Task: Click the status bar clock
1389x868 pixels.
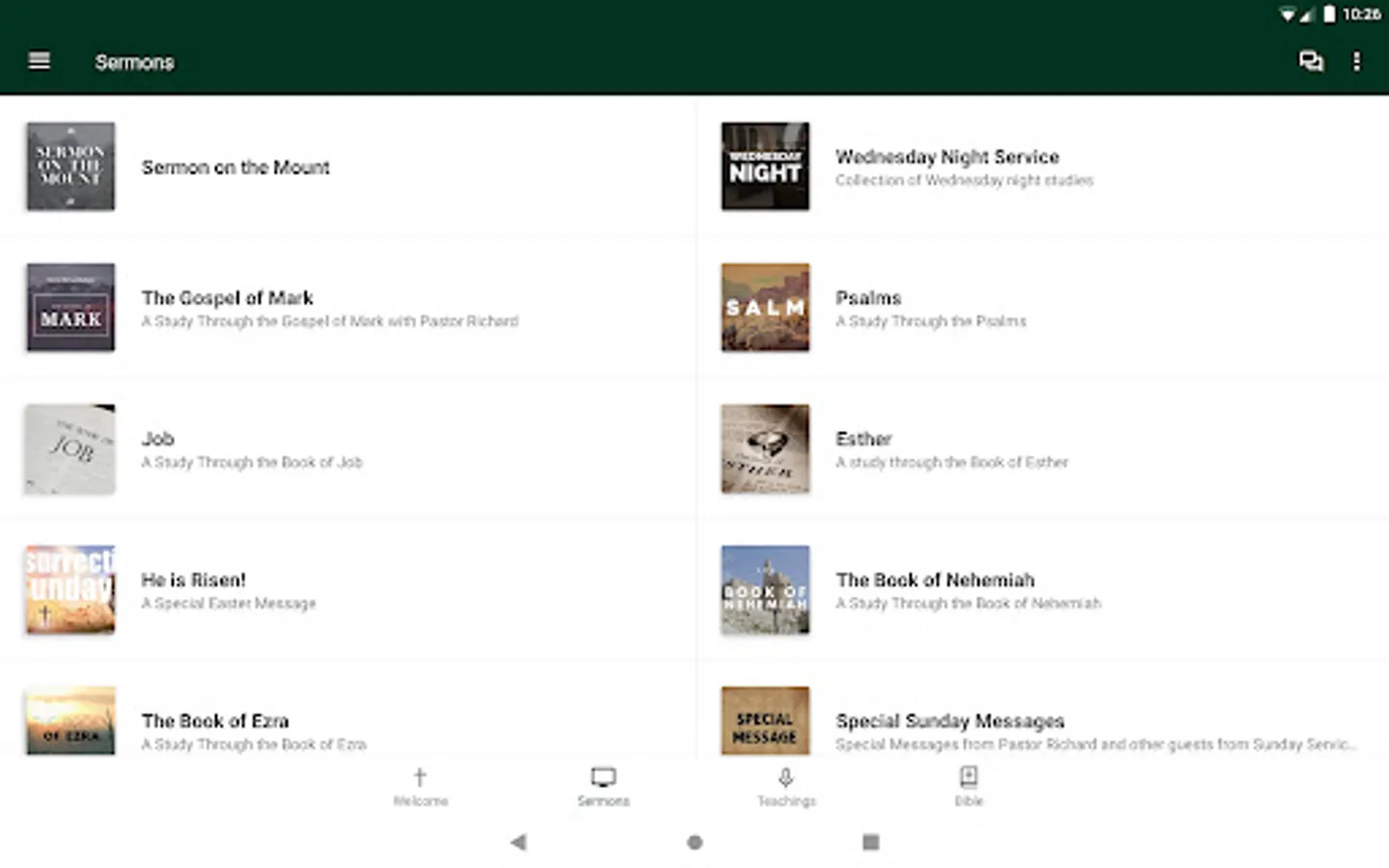Action: 1361,14
